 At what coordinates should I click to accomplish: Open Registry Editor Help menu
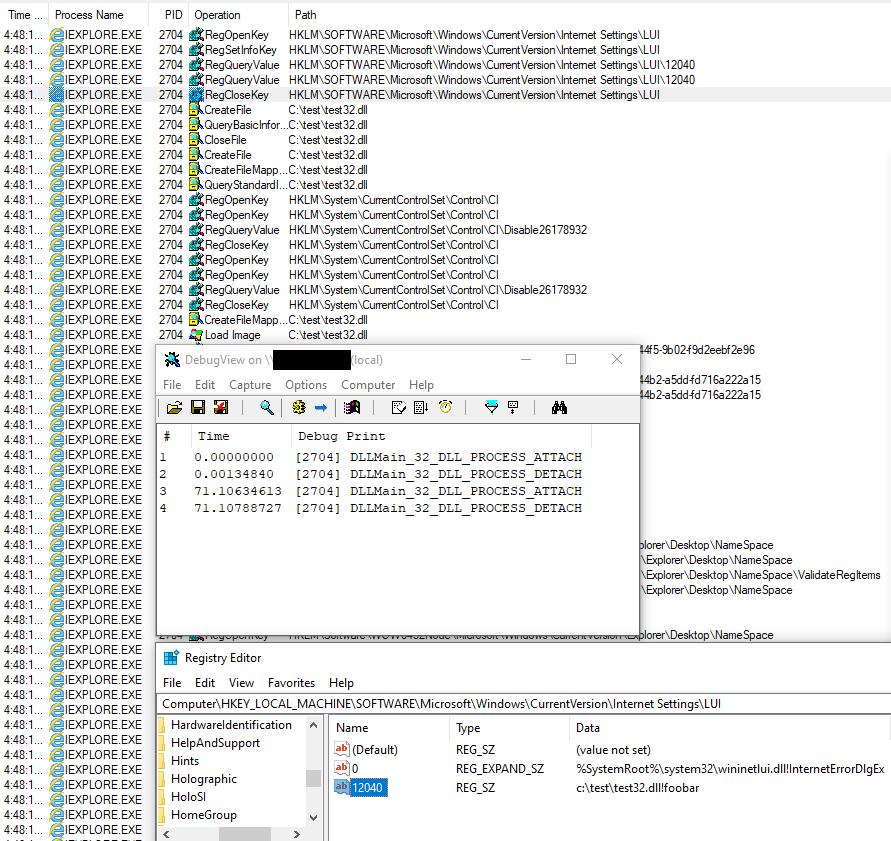tap(341, 682)
